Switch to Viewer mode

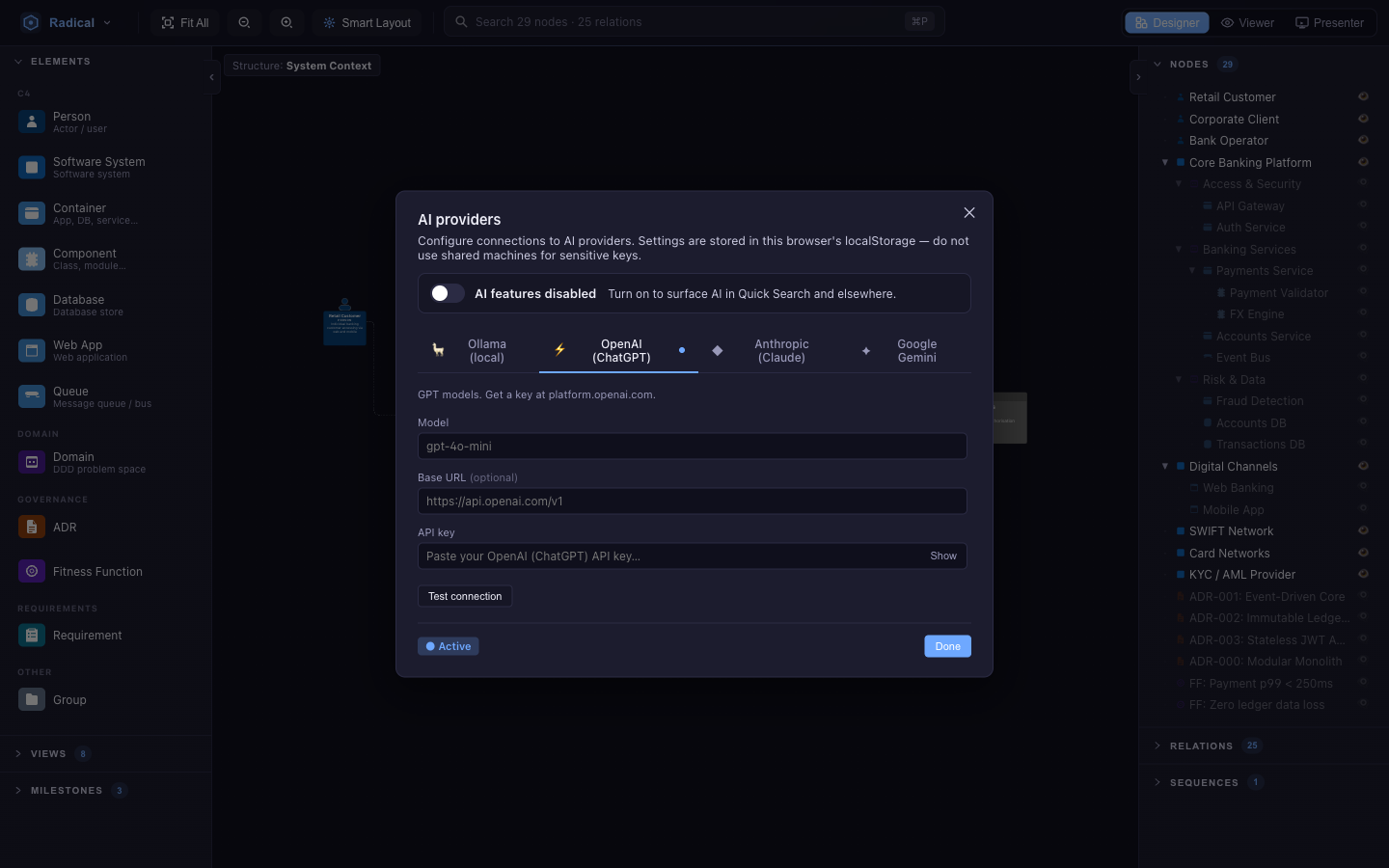tap(1247, 22)
